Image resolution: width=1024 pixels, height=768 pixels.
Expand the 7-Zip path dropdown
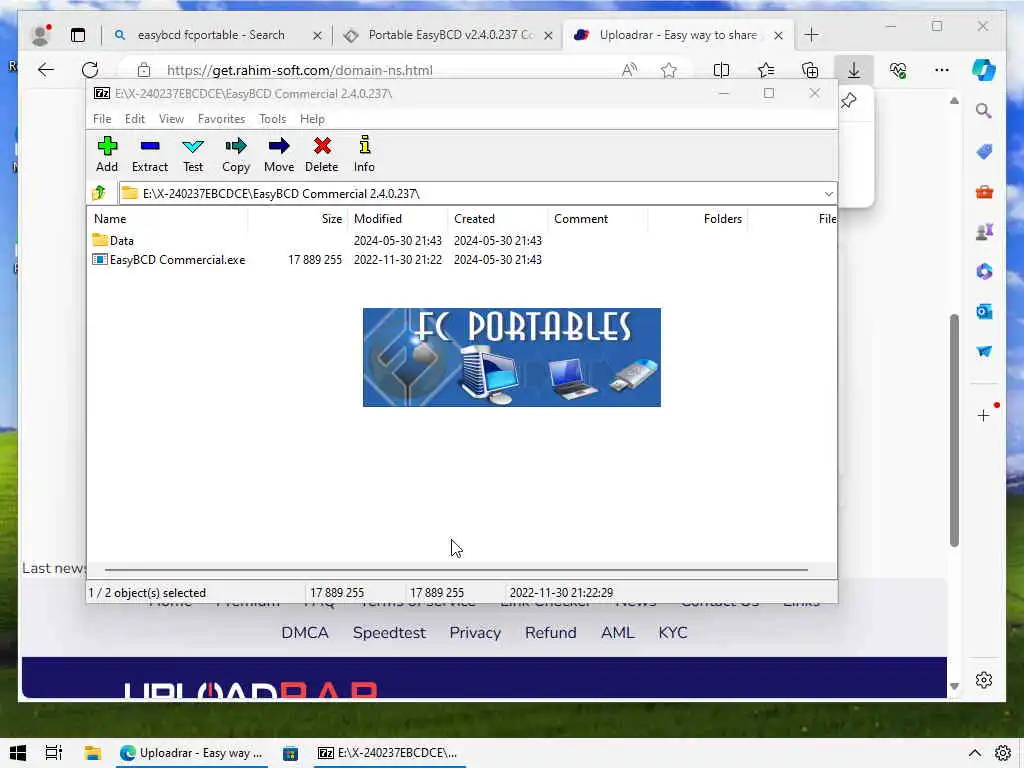(828, 193)
